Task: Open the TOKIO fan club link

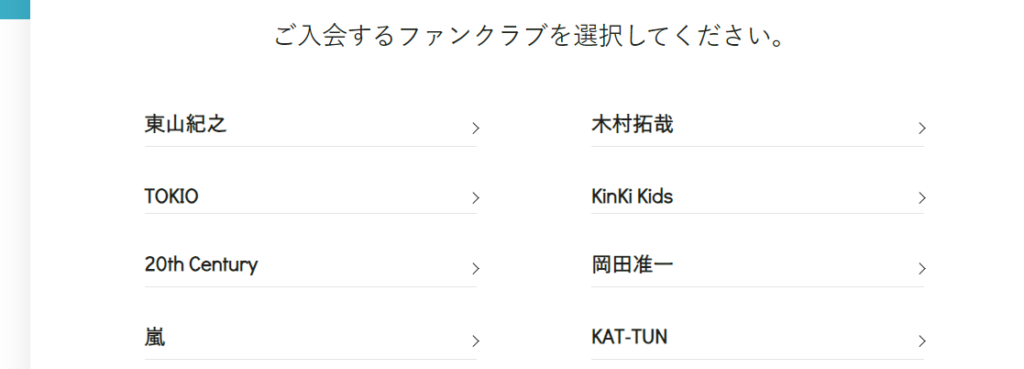Action: [172, 197]
